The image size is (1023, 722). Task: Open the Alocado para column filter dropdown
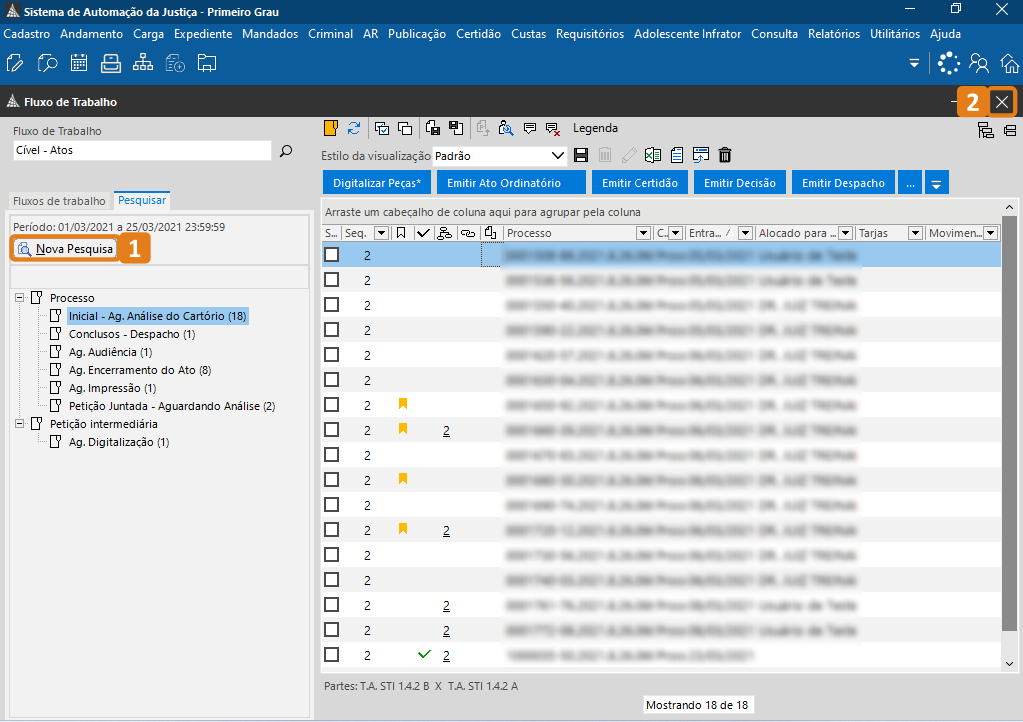coord(846,233)
